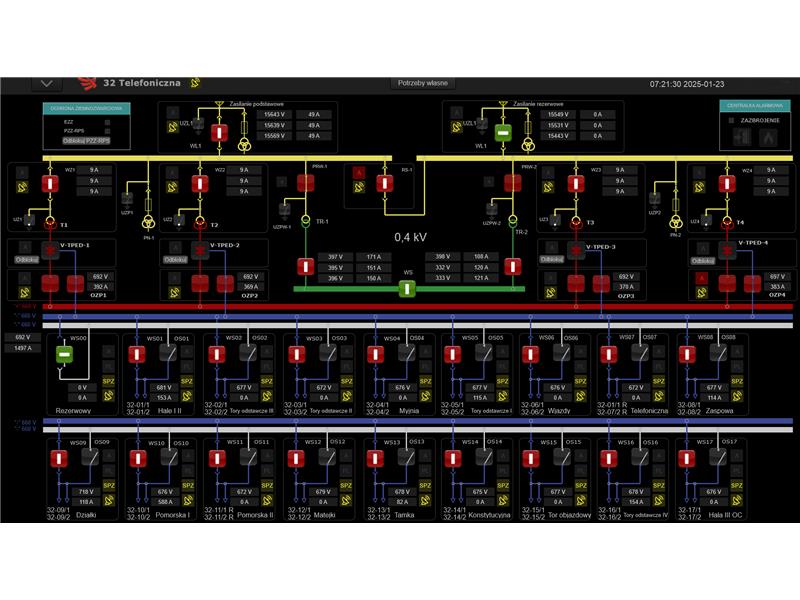Screen dimensions: 800x600
Task: Select the green WS bus coupler switch
Action: [406, 289]
